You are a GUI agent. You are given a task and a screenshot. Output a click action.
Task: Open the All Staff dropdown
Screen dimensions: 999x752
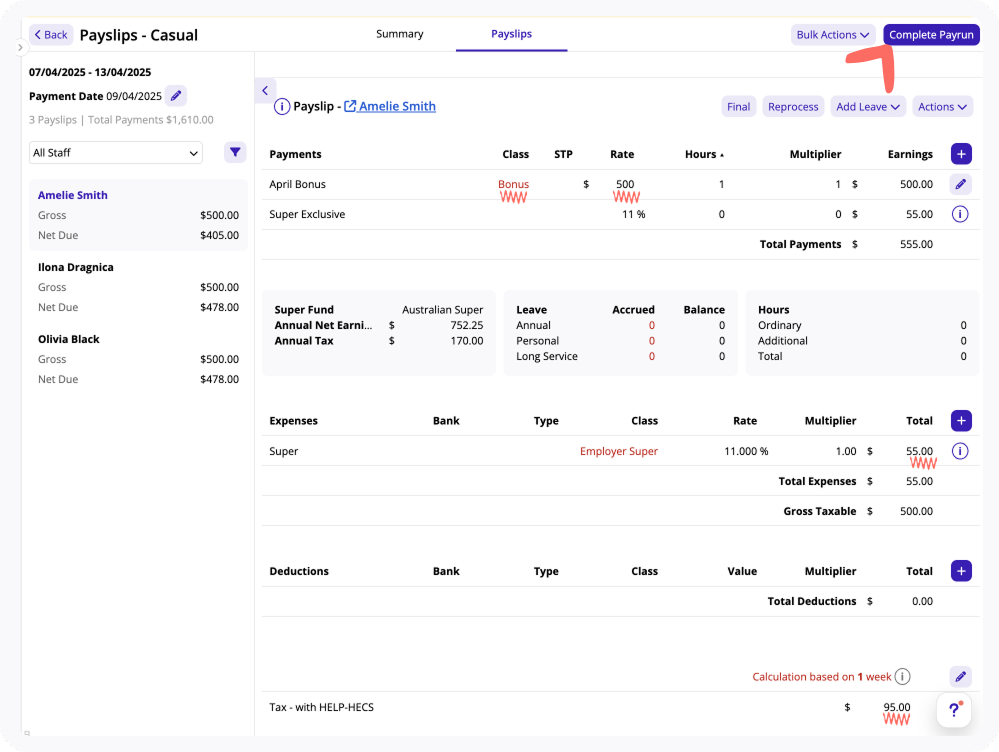point(116,153)
